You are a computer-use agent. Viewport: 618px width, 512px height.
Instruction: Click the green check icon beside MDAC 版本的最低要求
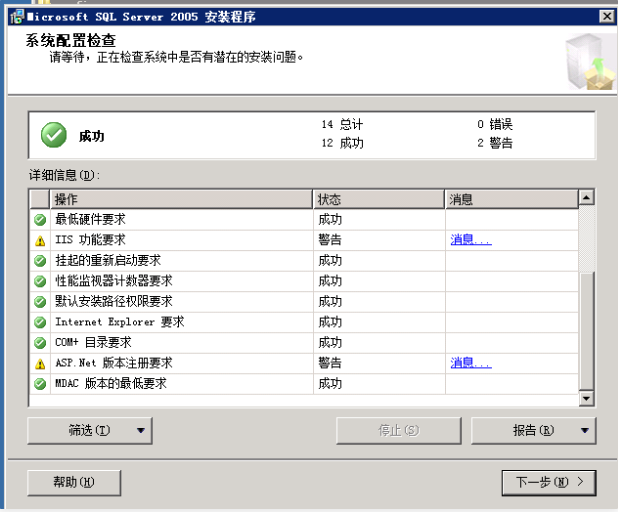[40, 383]
